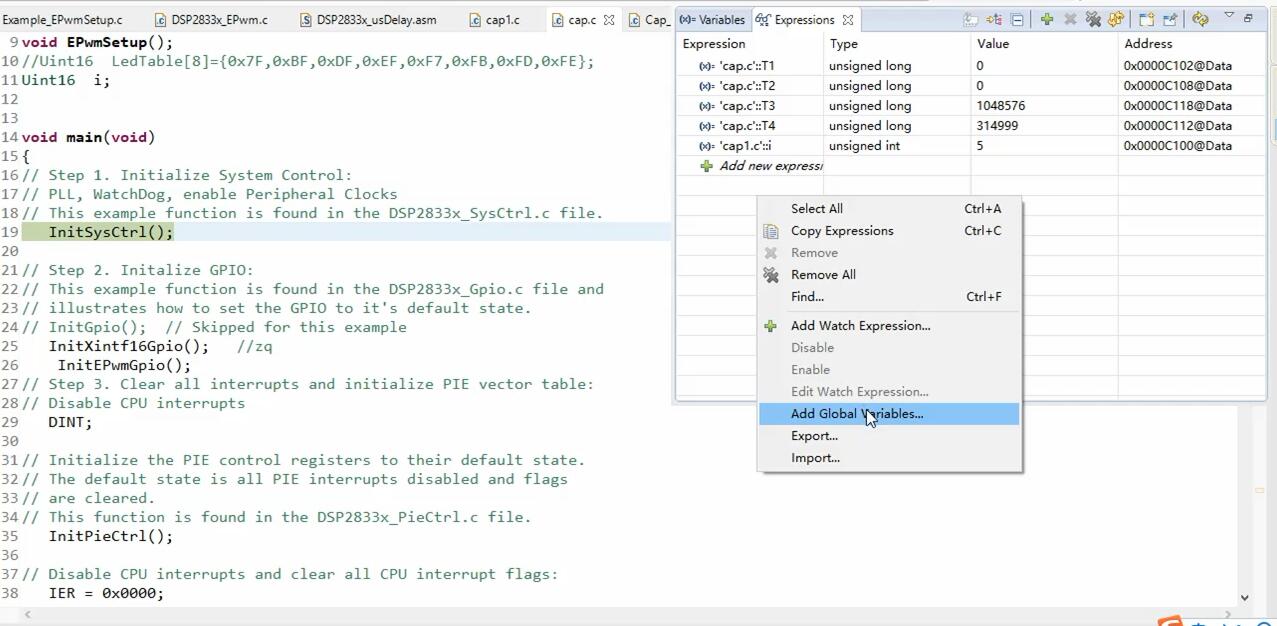Click the single gray X remove icon
This screenshot has height=626, width=1277.
(1070, 19)
